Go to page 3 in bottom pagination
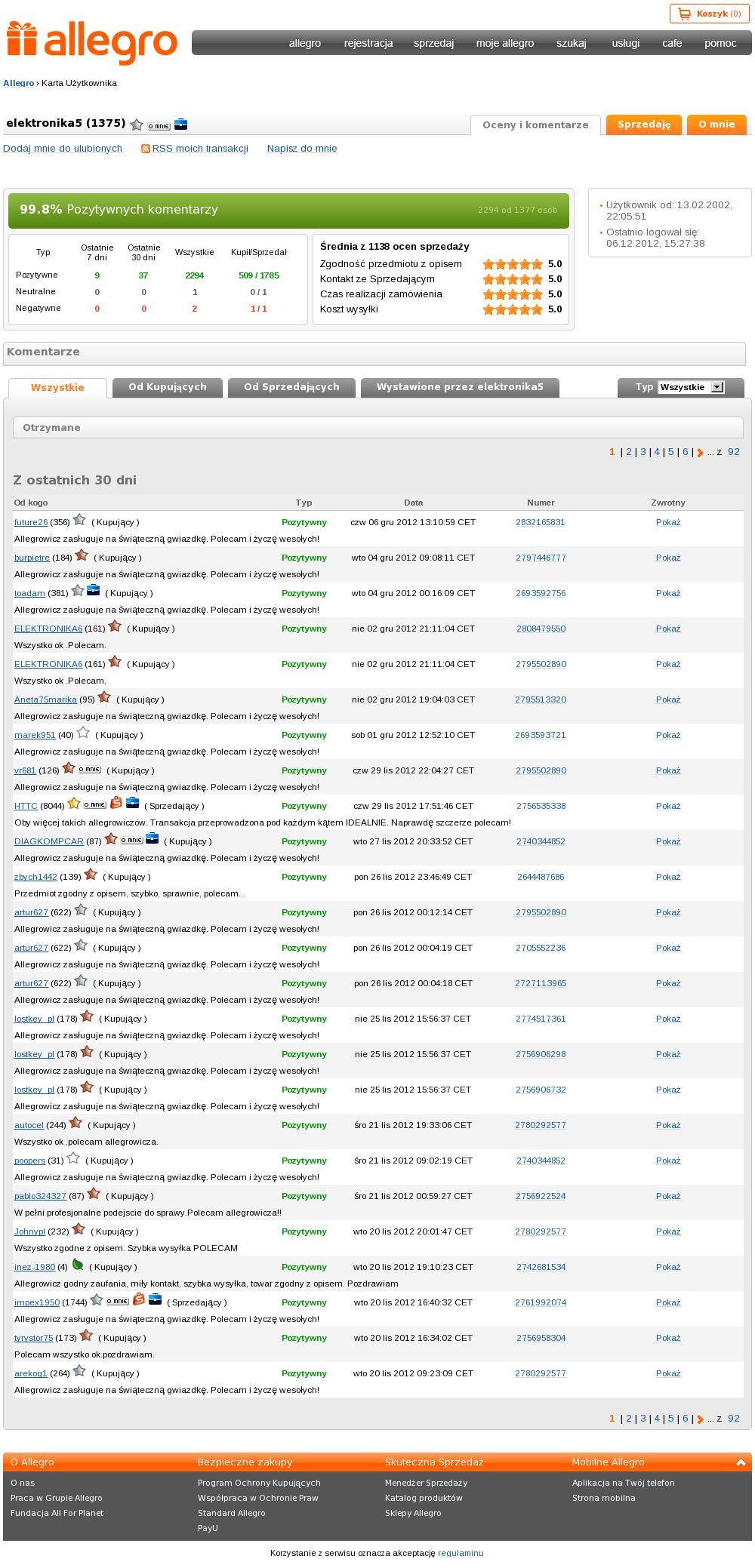Image resolution: width=755 pixels, height=1568 pixels. [x=643, y=1419]
